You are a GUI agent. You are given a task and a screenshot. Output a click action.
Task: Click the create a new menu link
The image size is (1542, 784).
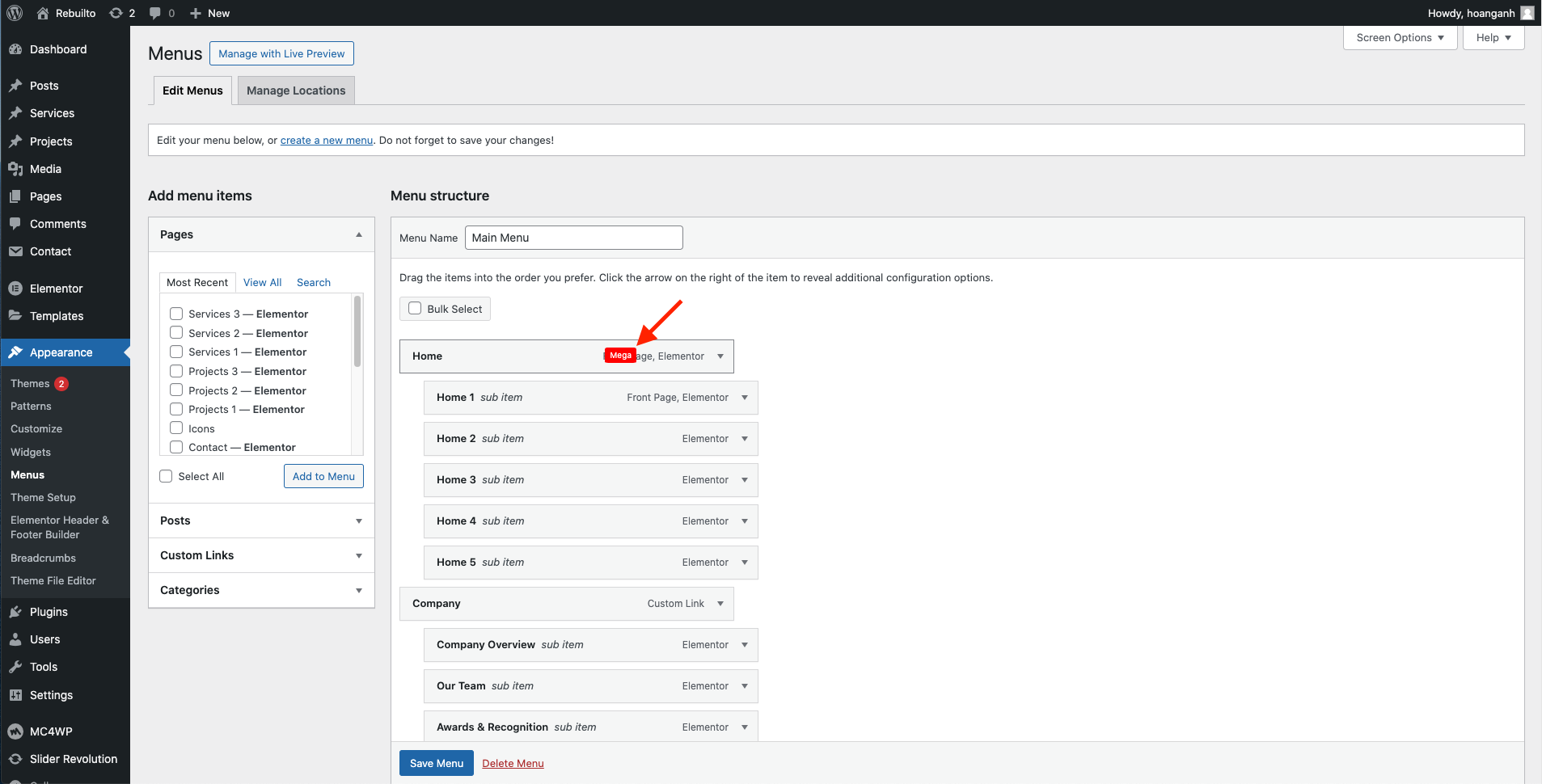(326, 140)
